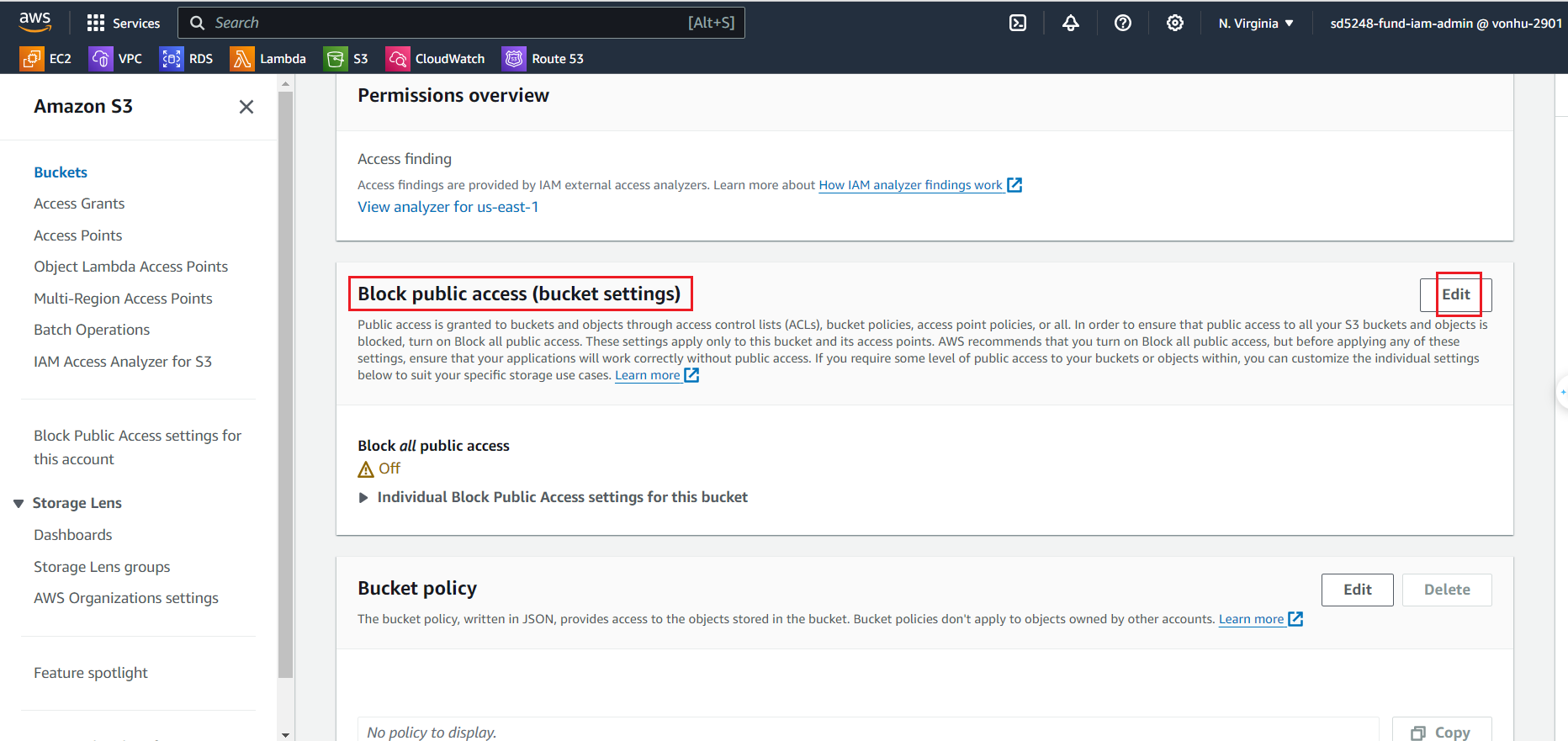Open AWS Organizations settings
Screen dimensions: 1568x741
126,598
